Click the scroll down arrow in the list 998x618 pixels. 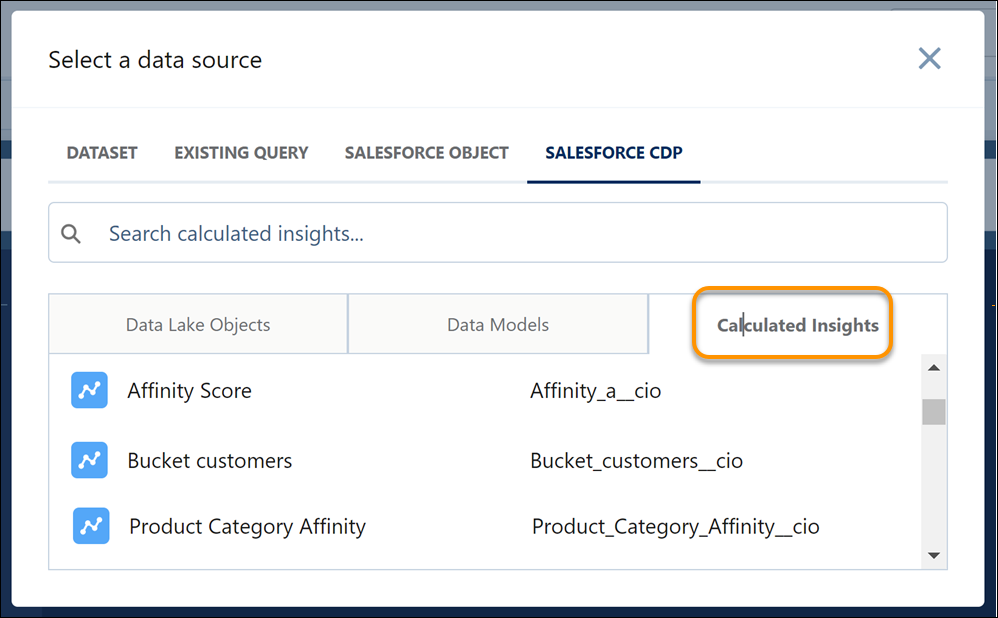coord(934,555)
